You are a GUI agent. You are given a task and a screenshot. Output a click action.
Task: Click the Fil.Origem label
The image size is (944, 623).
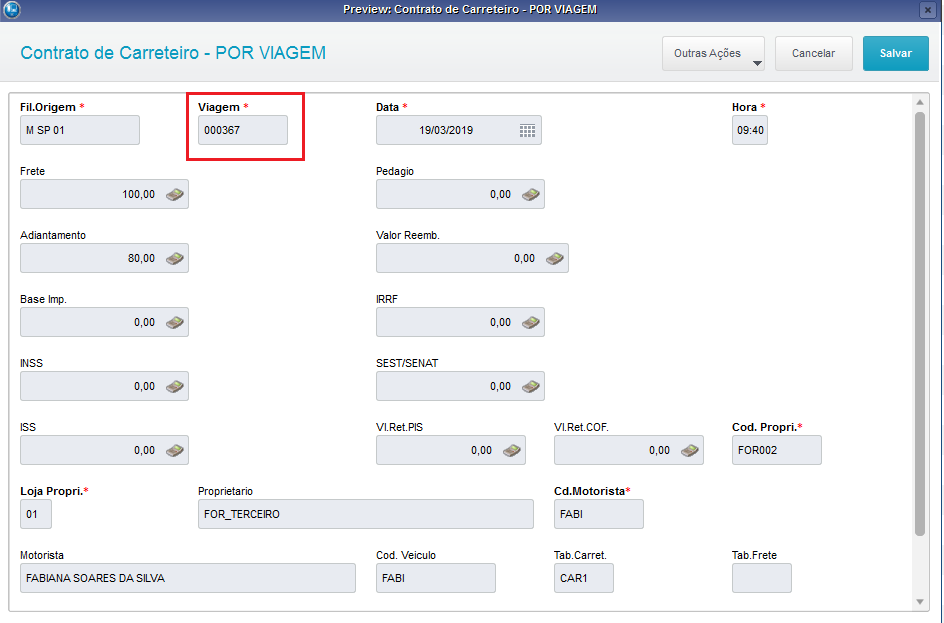click(x=48, y=107)
